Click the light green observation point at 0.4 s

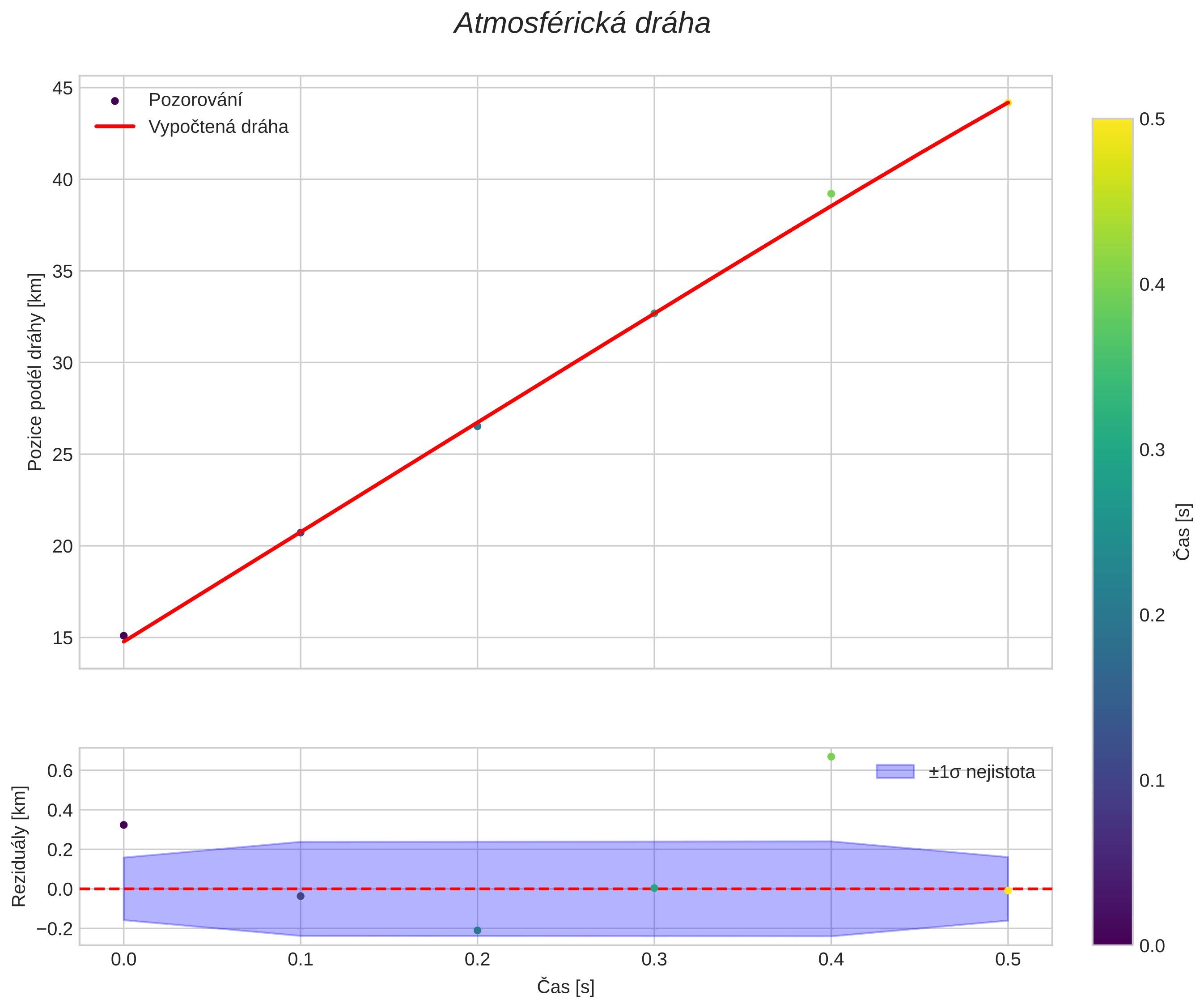click(831, 194)
